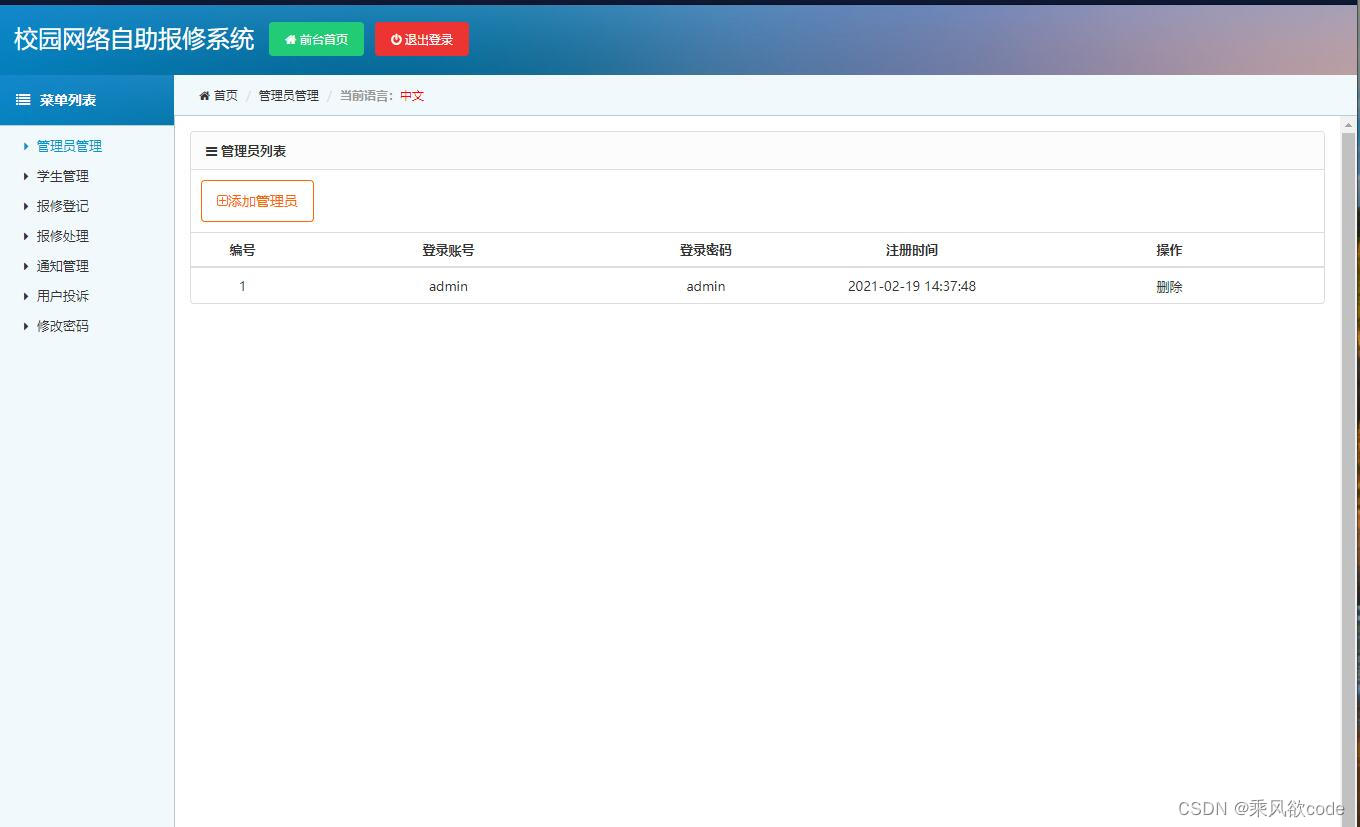The image size is (1360, 827).
Task: Click the list icon beside 菜单列表
Action: coord(23,100)
